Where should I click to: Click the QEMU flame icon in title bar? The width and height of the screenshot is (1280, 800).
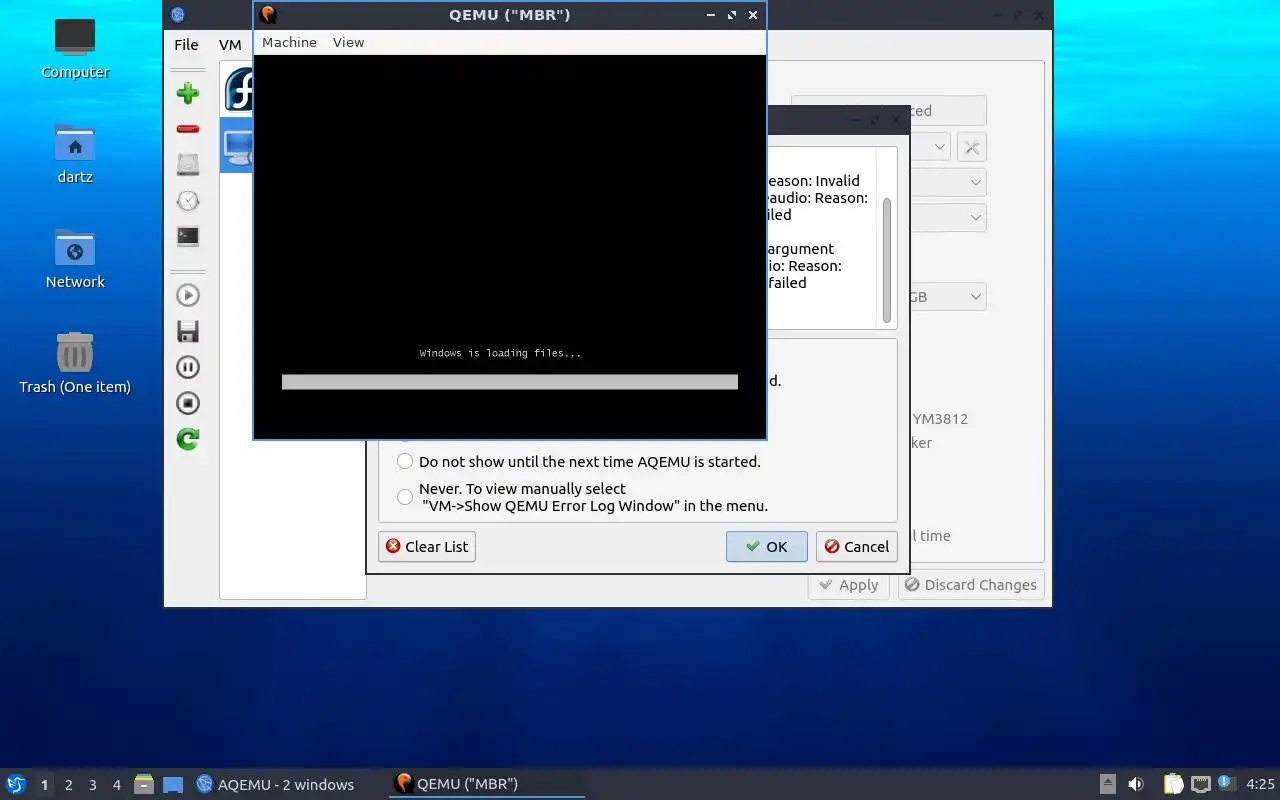pyautogui.click(x=268, y=15)
